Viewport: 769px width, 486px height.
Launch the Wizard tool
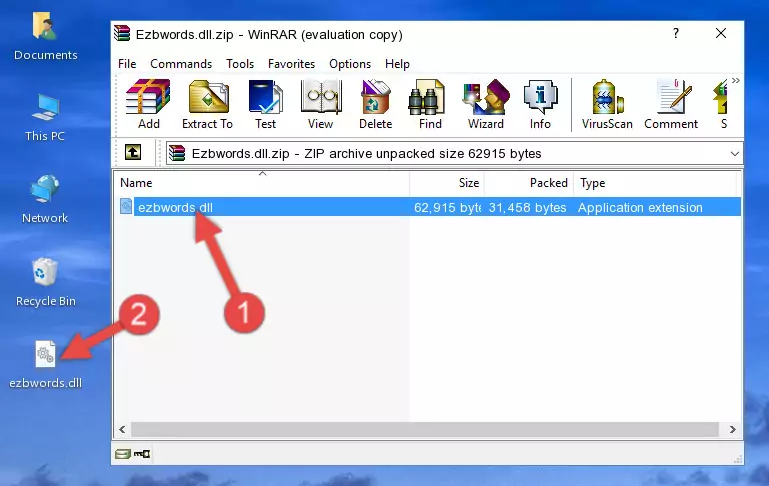486,104
